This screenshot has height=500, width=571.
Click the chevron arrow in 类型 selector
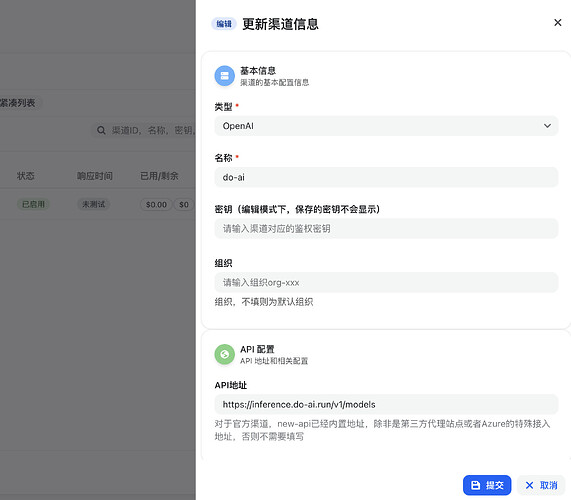click(547, 126)
